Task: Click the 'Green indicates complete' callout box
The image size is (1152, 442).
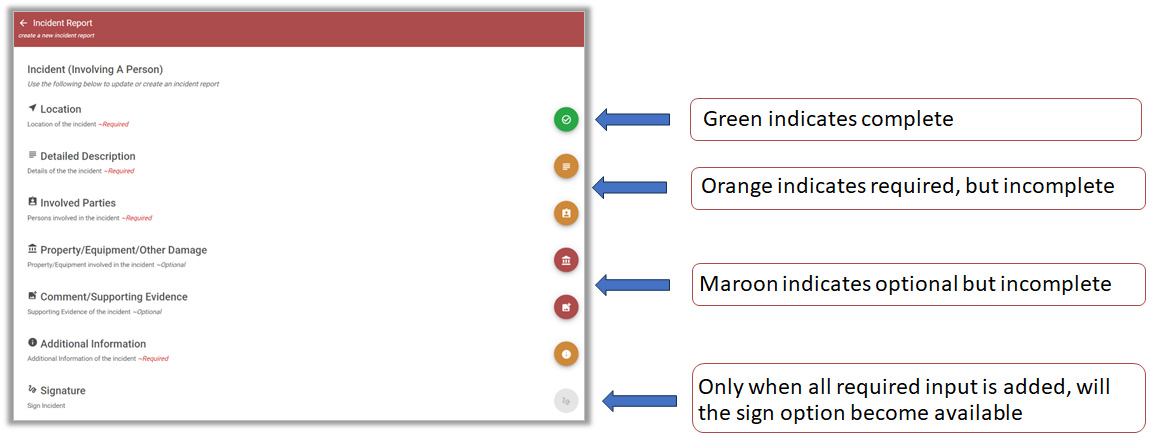Action: (915, 119)
